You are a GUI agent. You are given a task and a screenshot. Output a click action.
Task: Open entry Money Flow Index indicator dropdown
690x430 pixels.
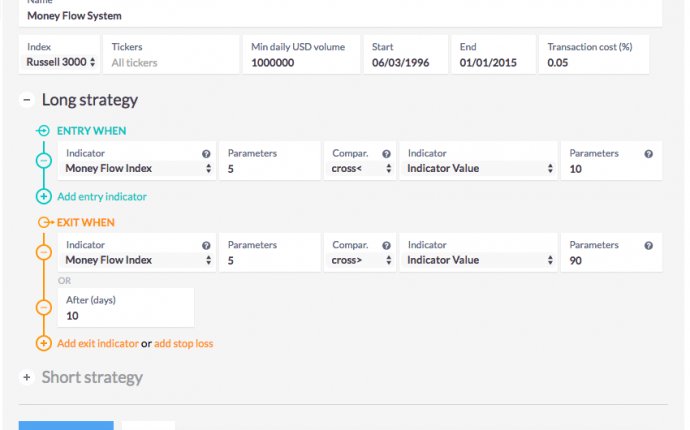point(137,169)
